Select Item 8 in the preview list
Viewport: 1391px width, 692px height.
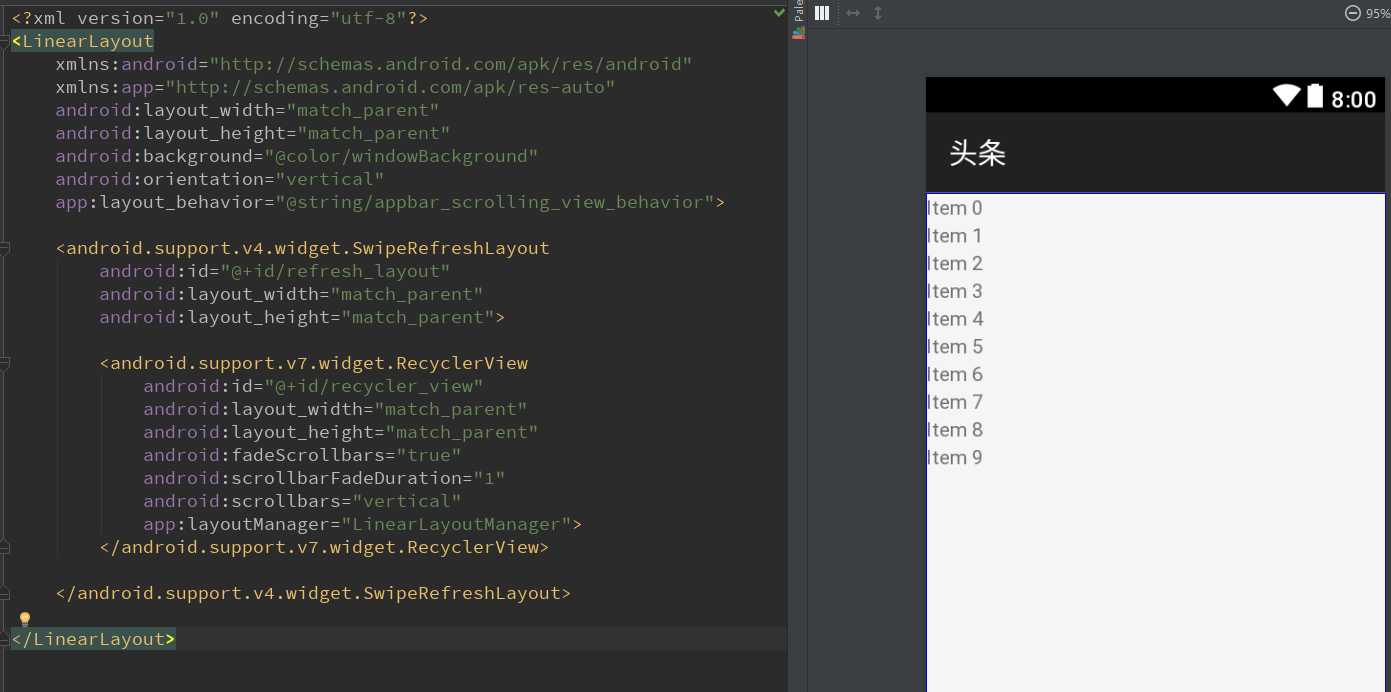tap(955, 429)
